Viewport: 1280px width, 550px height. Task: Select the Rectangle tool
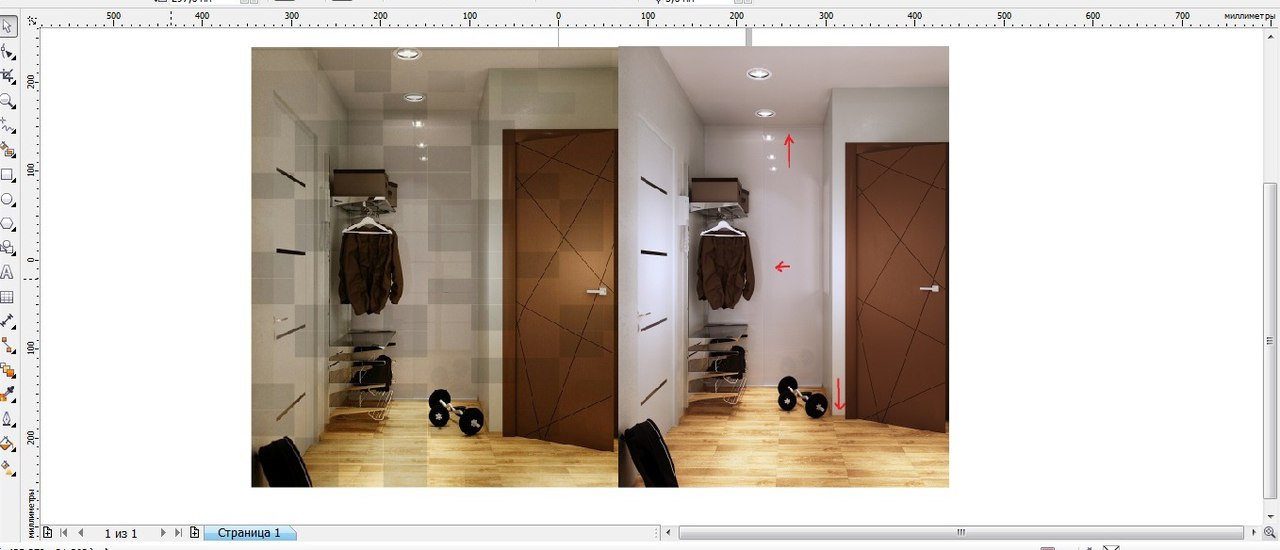pos(8,175)
